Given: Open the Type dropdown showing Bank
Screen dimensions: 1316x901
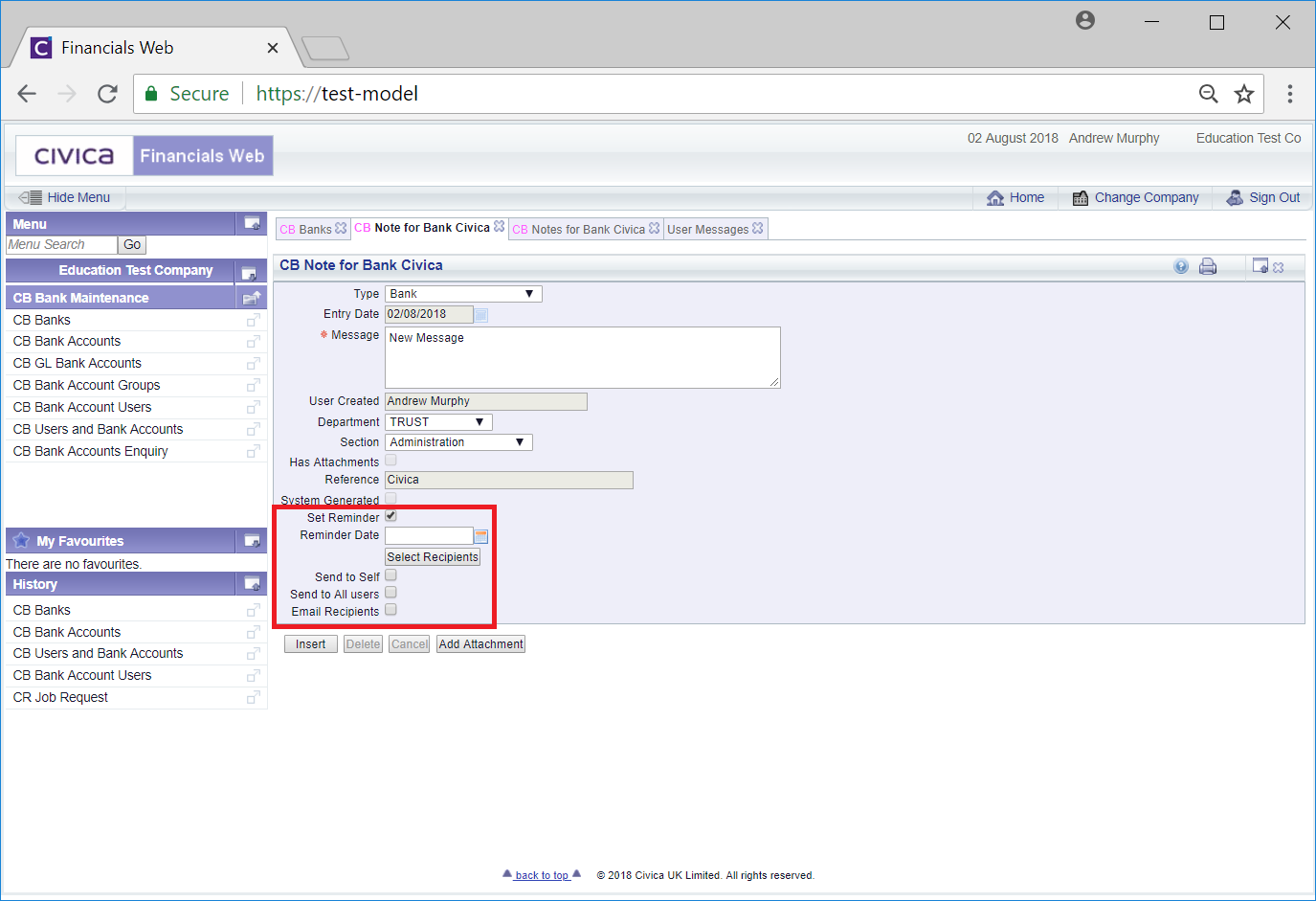Looking at the screenshot, I should tap(463, 294).
